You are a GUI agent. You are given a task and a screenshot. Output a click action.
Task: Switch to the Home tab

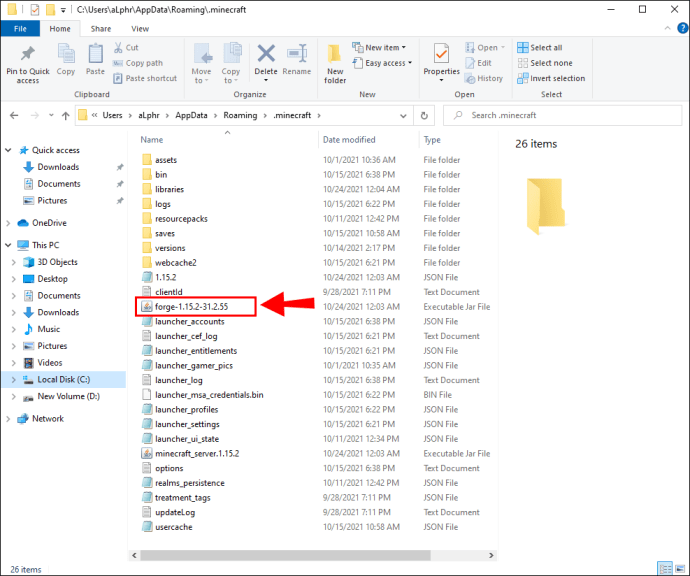pos(60,29)
